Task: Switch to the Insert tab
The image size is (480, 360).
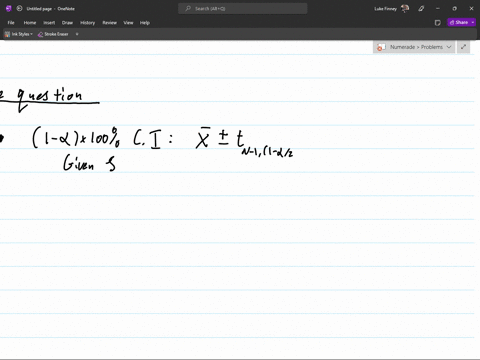Action: click(49, 23)
